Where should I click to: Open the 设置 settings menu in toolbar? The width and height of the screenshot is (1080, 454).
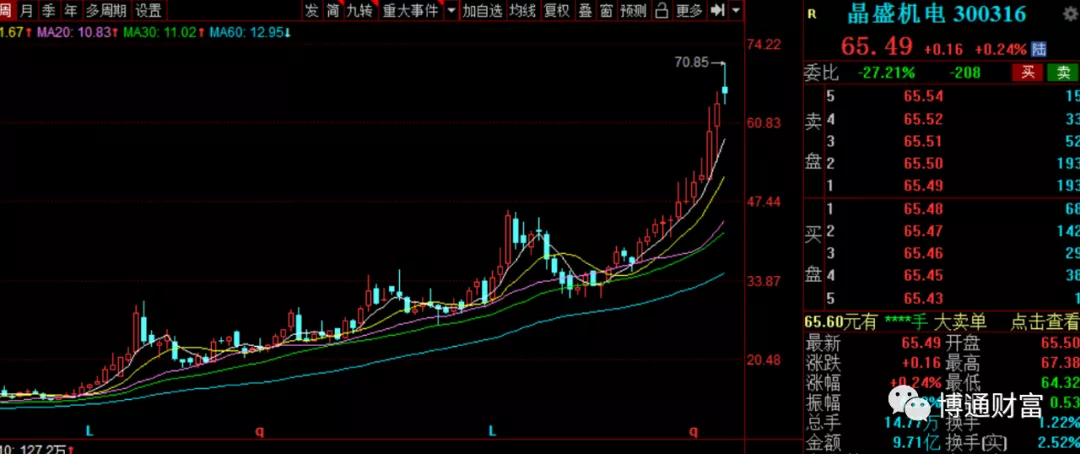pyautogui.click(x=148, y=10)
